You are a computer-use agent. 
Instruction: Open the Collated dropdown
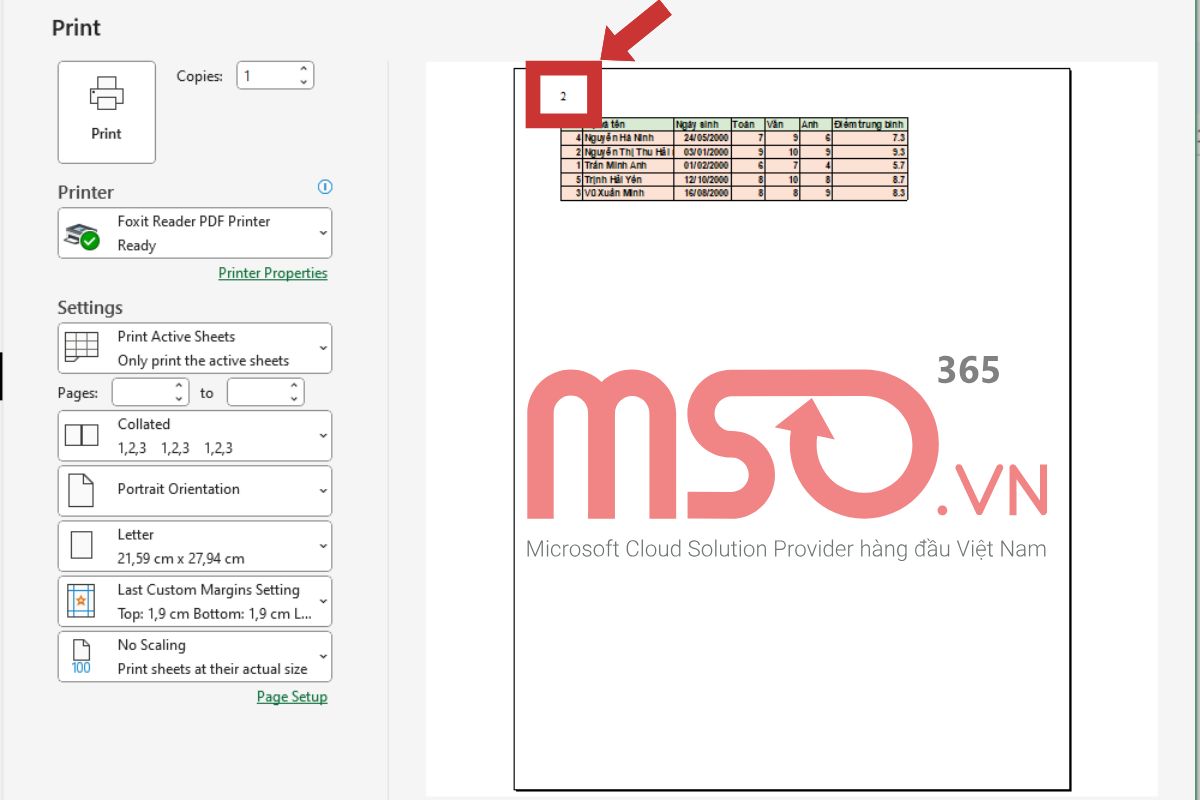click(195, 436)
